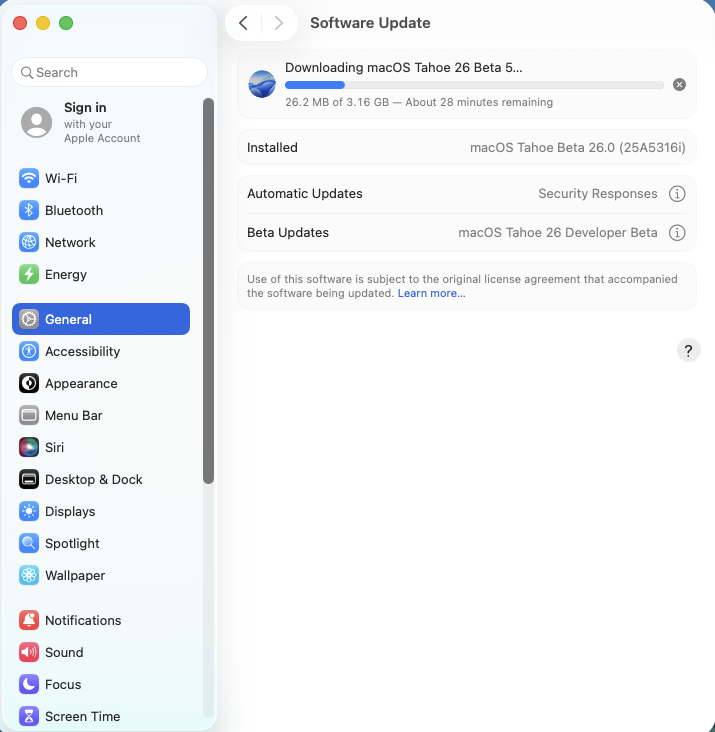Click the 28 minutes remaining text
The height and width of the screenshot is (732, 715).
(x=479, y=102)
